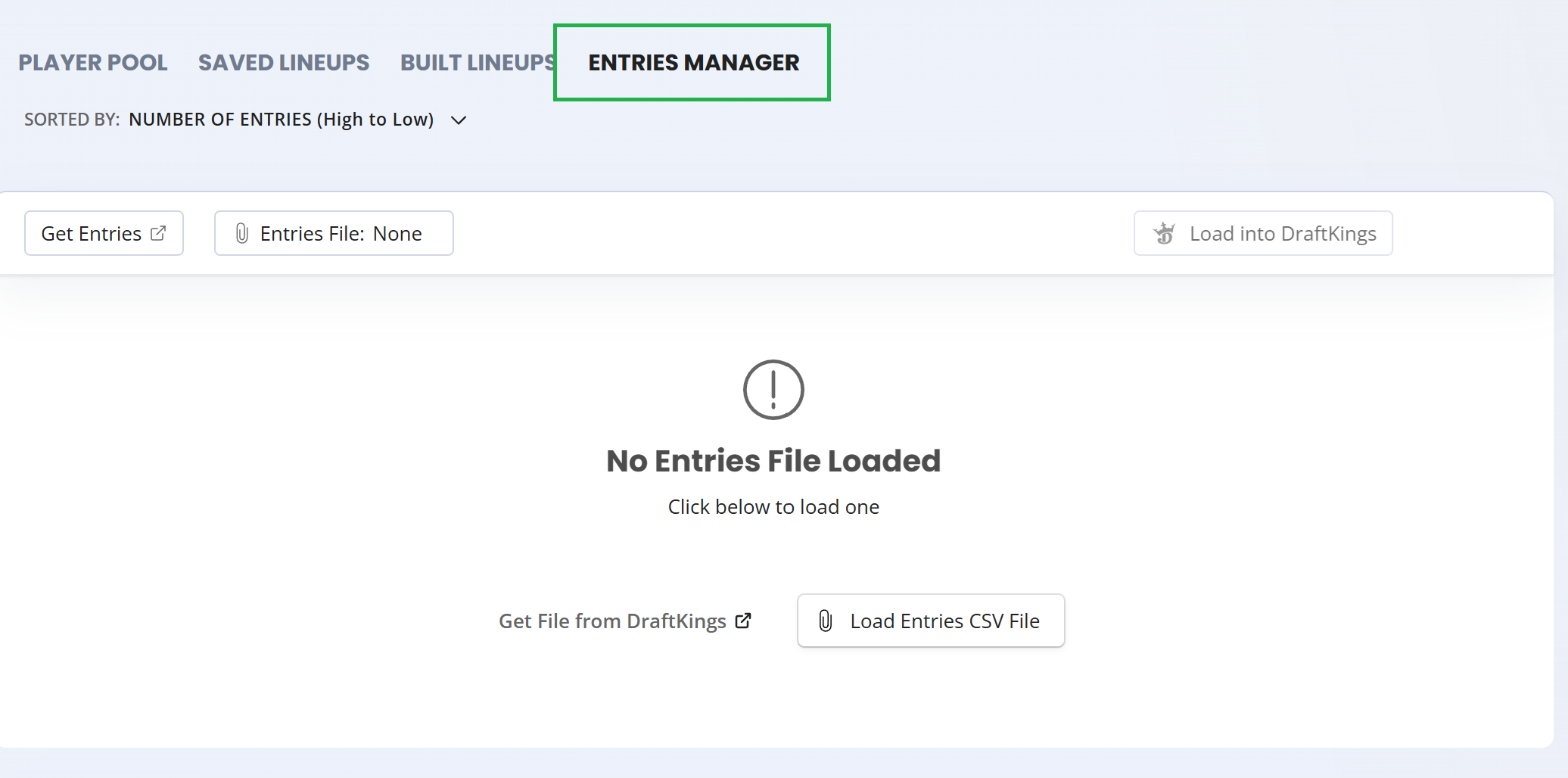Click Load into DraftKings button
The height and width of the screenshot is (778, 1568).
tap(1263, 233)
